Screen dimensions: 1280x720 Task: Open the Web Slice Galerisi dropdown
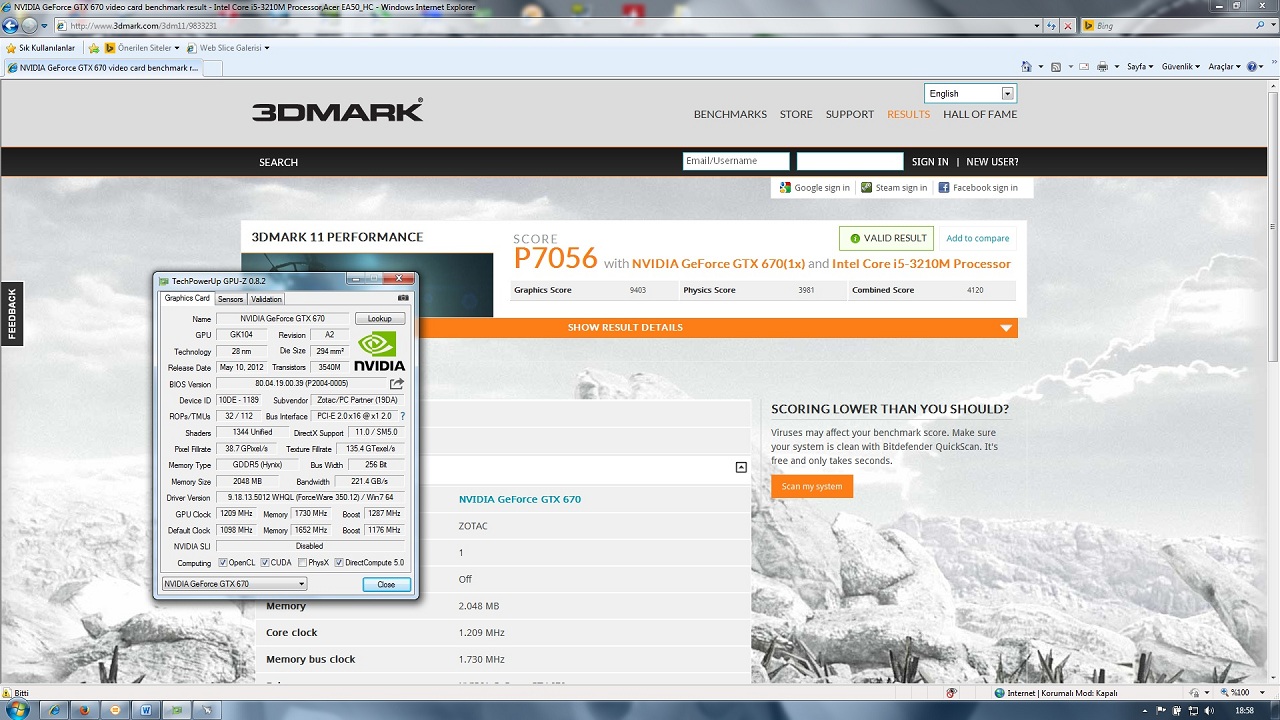coord(228,48)
